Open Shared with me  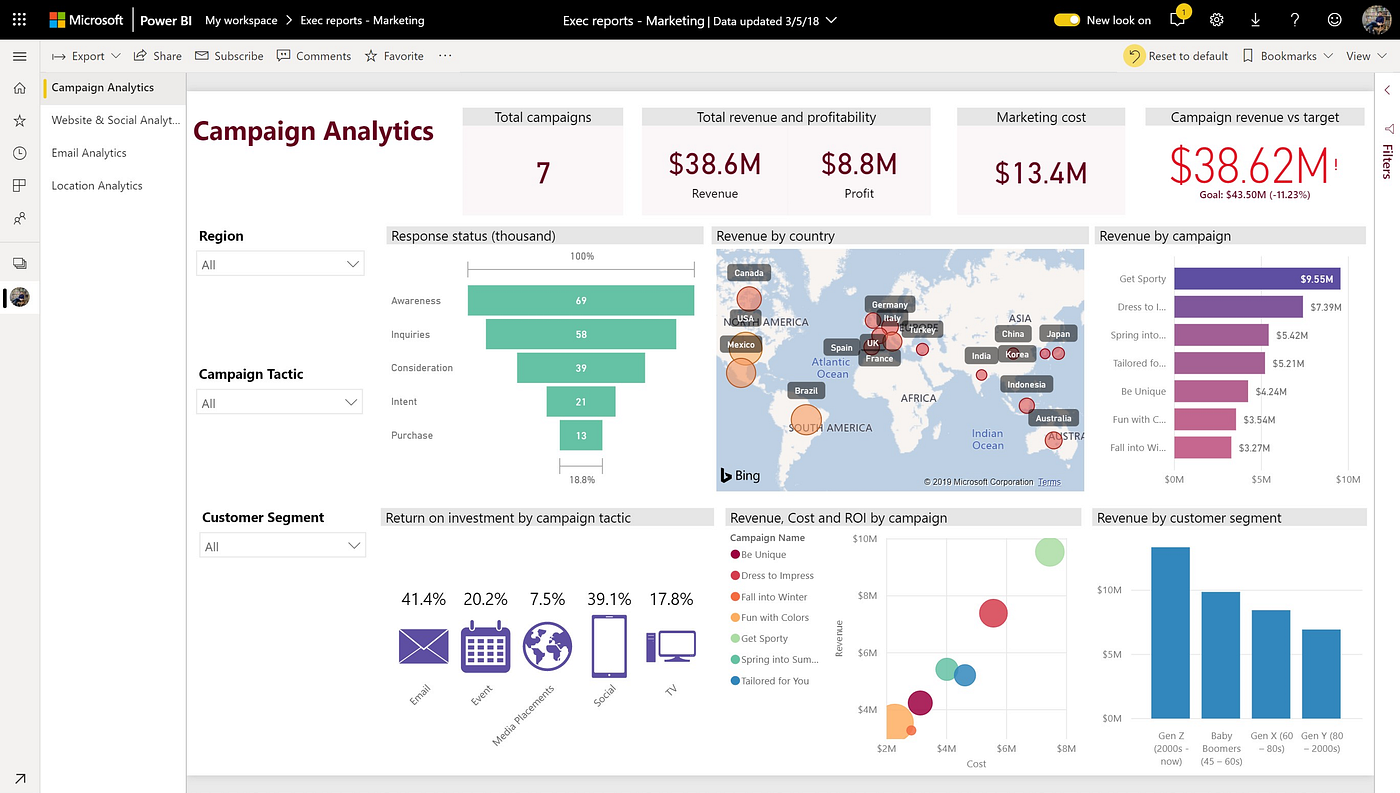pyautogui.click(x=18, y=218)
